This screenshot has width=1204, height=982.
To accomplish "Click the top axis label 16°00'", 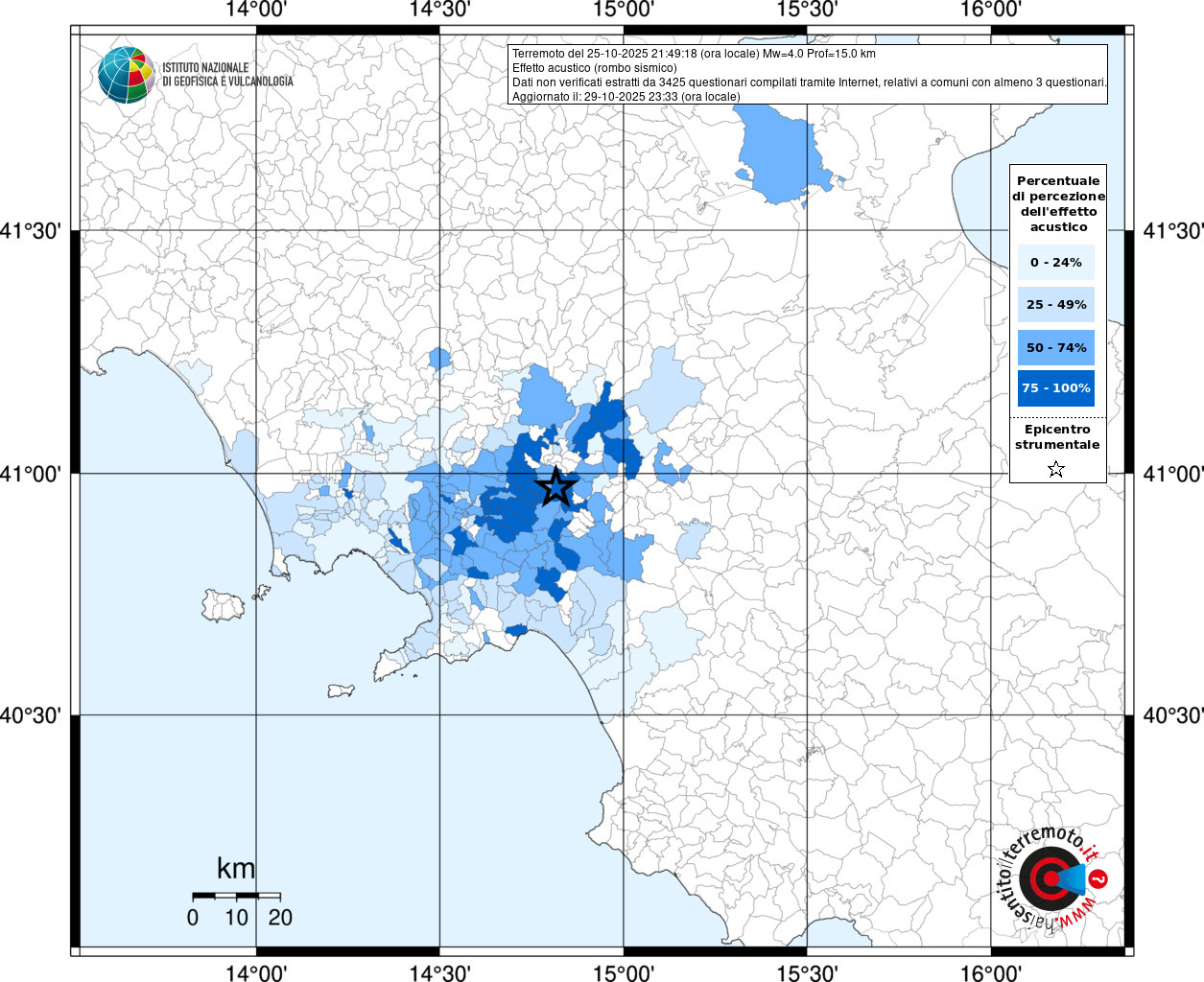I will click(991, 10).
